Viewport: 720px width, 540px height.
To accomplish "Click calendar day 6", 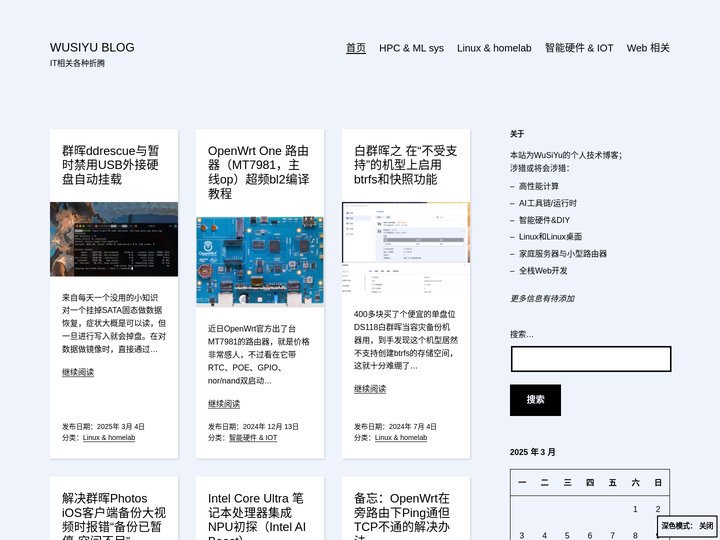I will tap(590, 535).
